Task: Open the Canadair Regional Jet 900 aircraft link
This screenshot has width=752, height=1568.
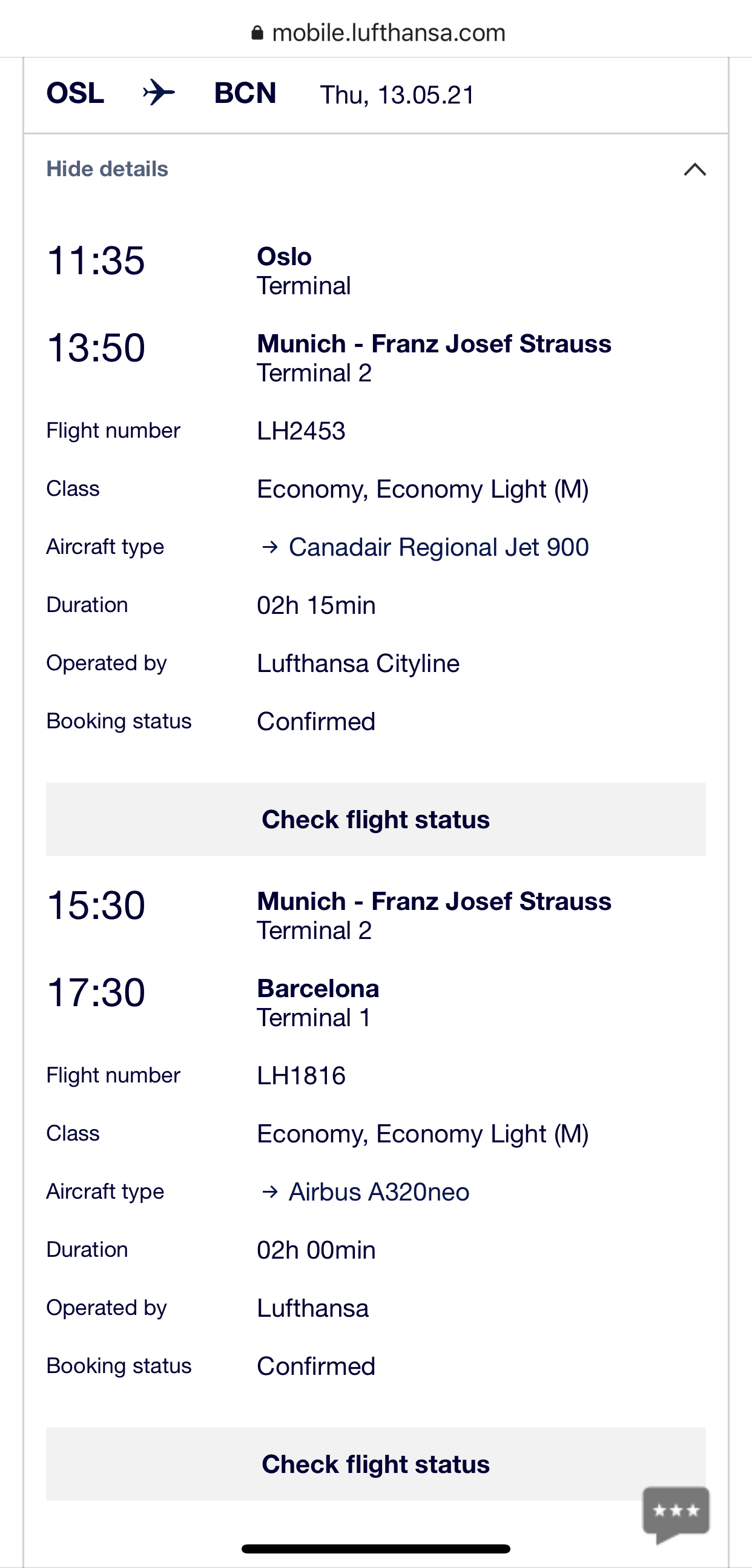Action: pyautogui.click(x=438, y=547)
